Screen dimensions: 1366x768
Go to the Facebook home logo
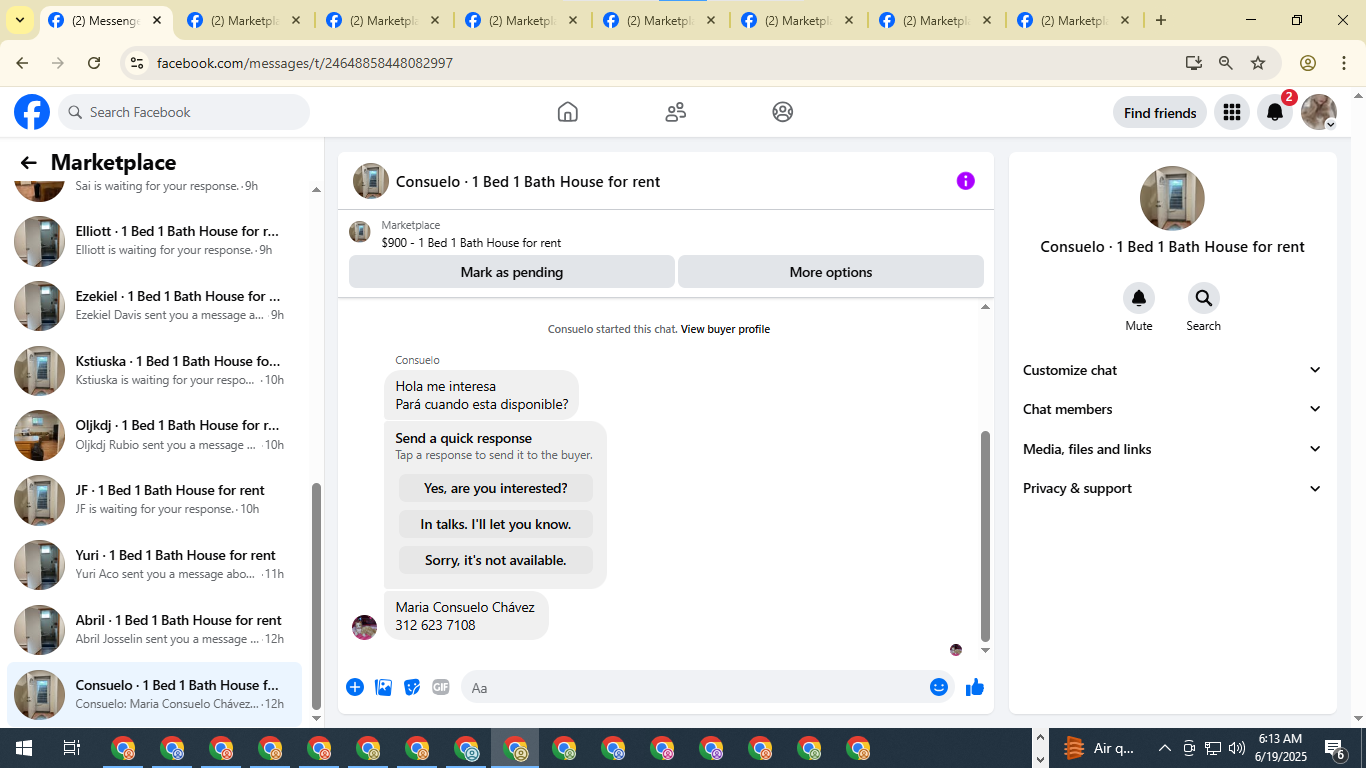[x=32, y=112]
